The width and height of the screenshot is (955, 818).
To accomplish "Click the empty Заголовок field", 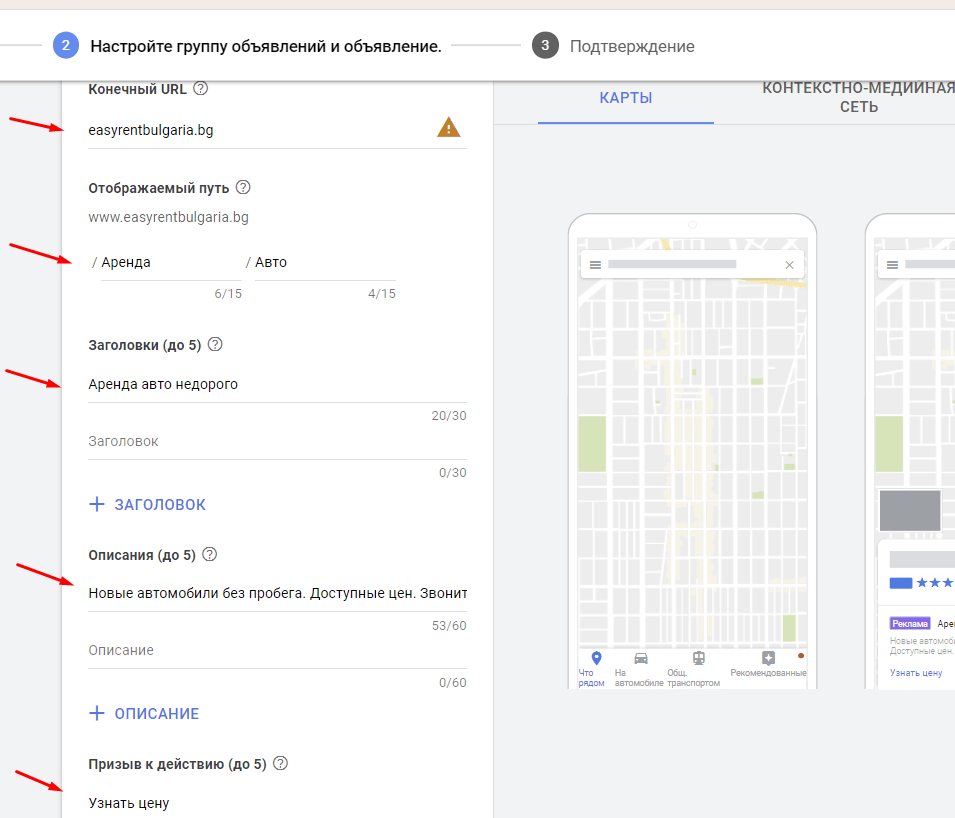I will 277,442.
